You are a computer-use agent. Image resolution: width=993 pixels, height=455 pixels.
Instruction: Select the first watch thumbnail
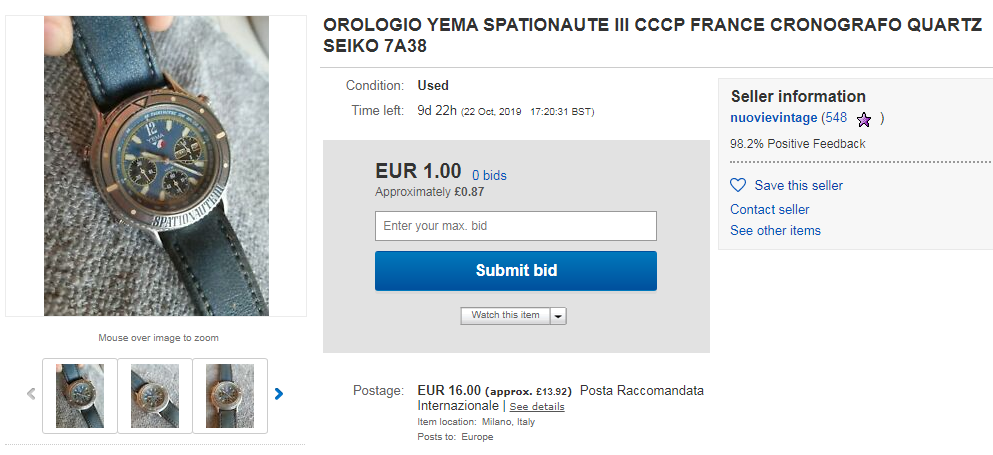[x=80, y=395]
